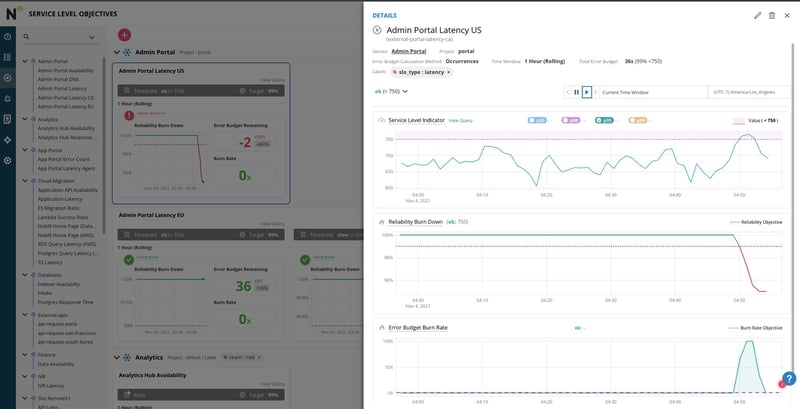Collapse External-apis node in tree
800x409 pixels.
25,315
